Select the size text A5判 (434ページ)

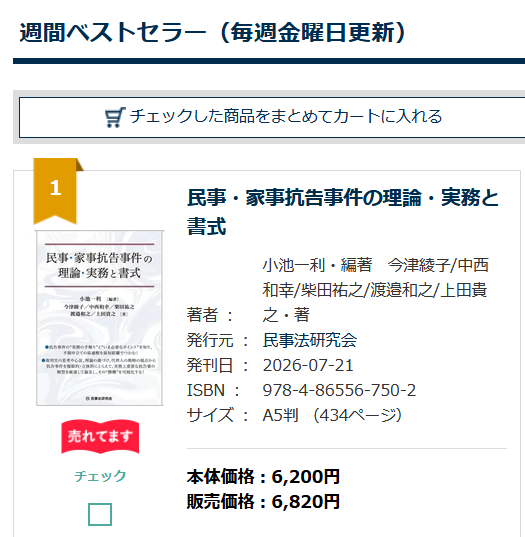332,415
